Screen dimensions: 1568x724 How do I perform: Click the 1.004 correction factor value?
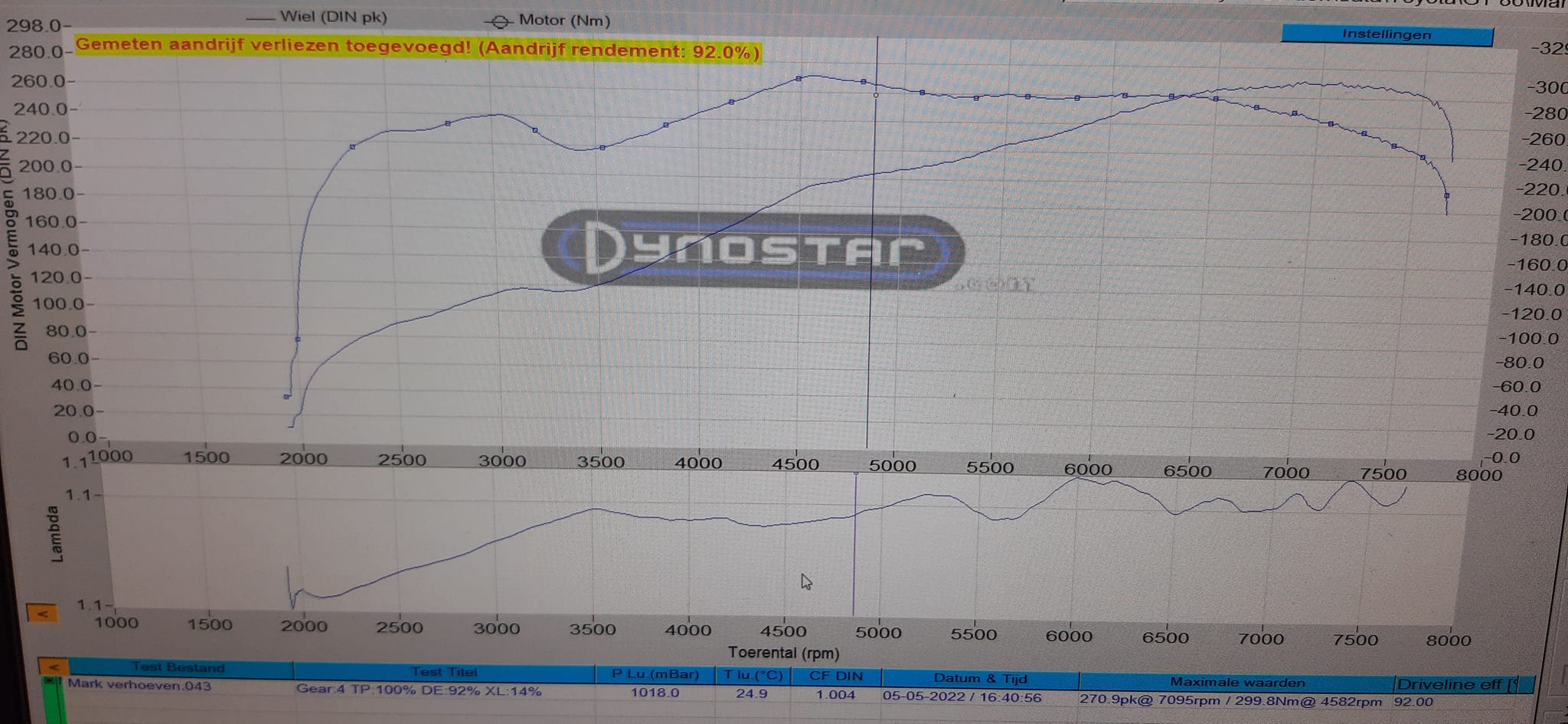coord(835,694)
